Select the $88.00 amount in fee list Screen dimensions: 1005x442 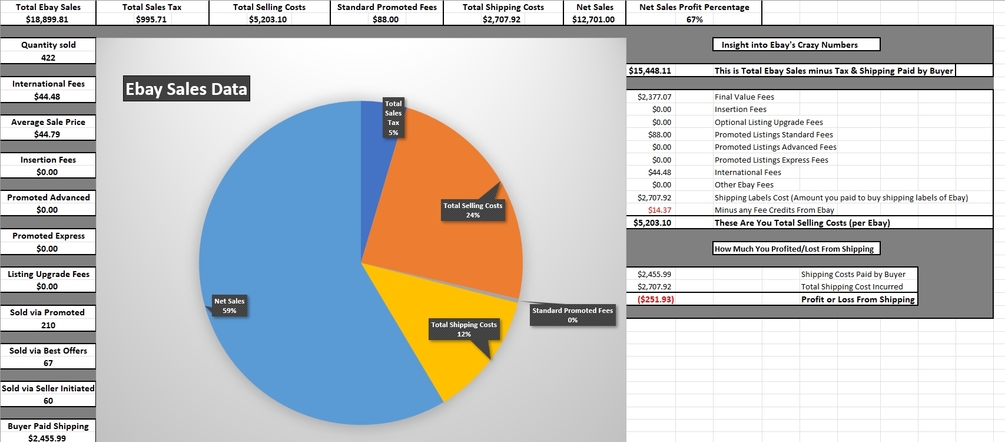point(660,135)
